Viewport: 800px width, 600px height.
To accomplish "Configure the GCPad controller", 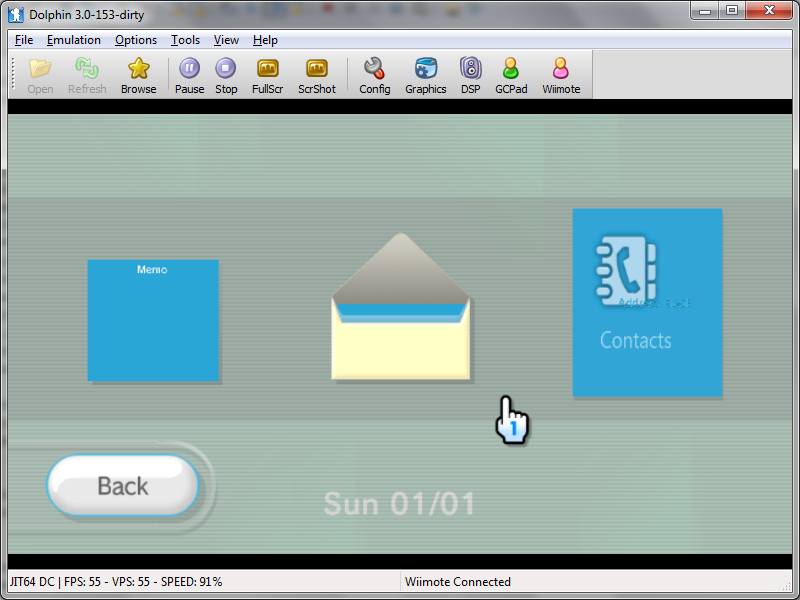I will tap(510, 74).
